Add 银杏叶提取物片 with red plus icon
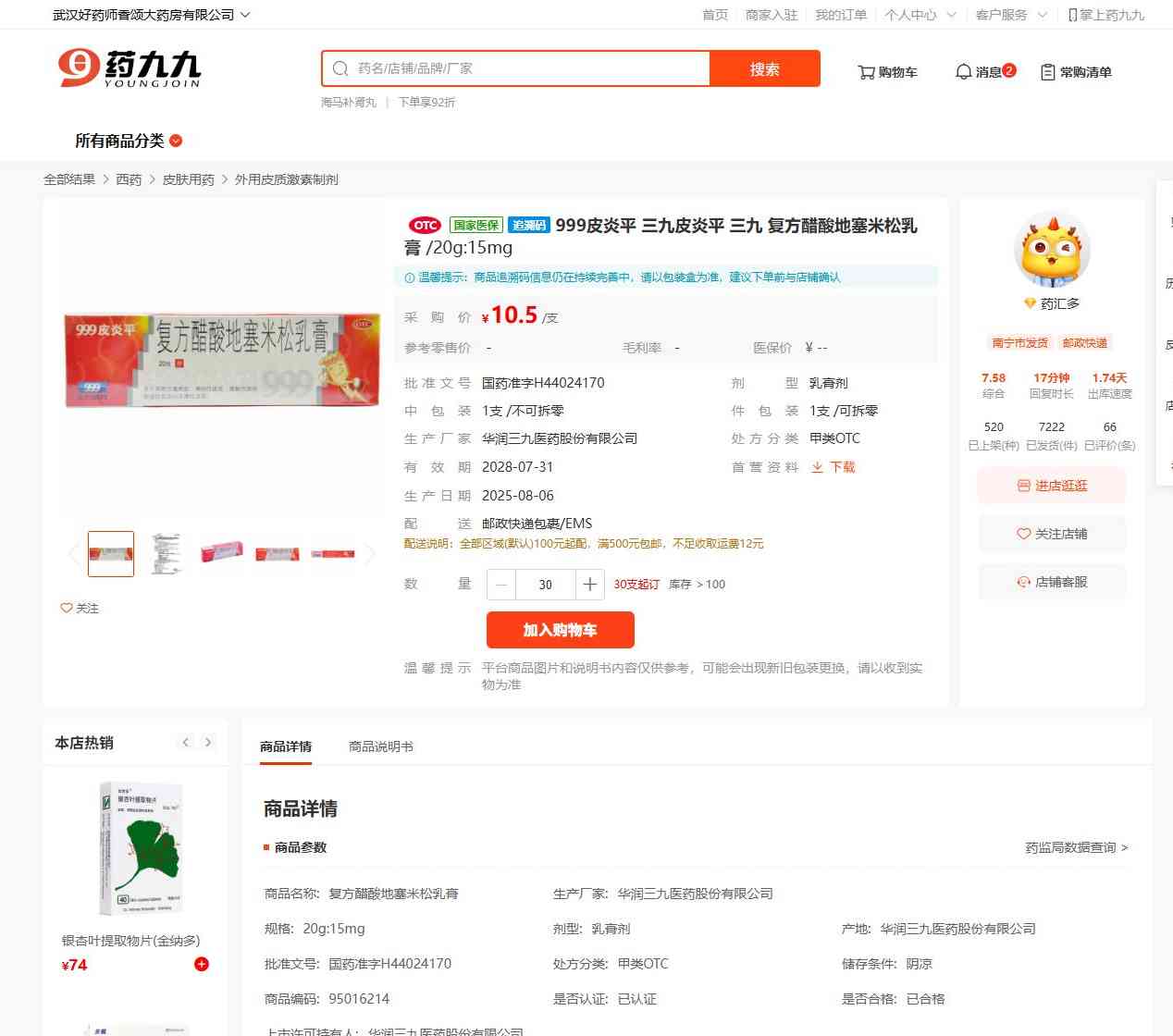1173x1036 pixels. (202, 965)
